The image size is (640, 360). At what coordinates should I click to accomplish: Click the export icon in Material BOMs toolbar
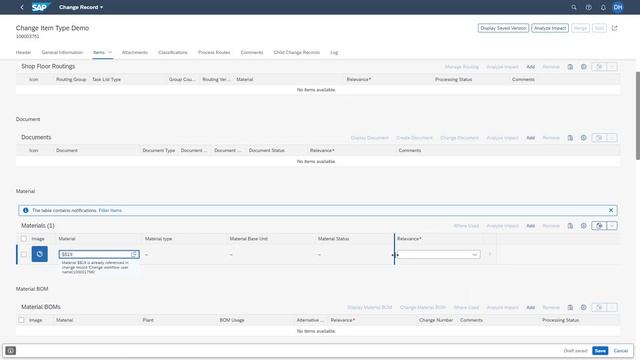tap(599, 307)
